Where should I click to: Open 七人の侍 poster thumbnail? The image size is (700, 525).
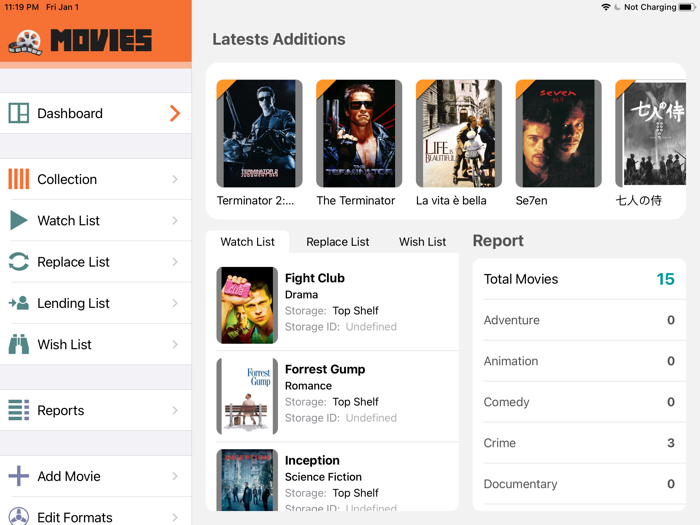(650, 133)
